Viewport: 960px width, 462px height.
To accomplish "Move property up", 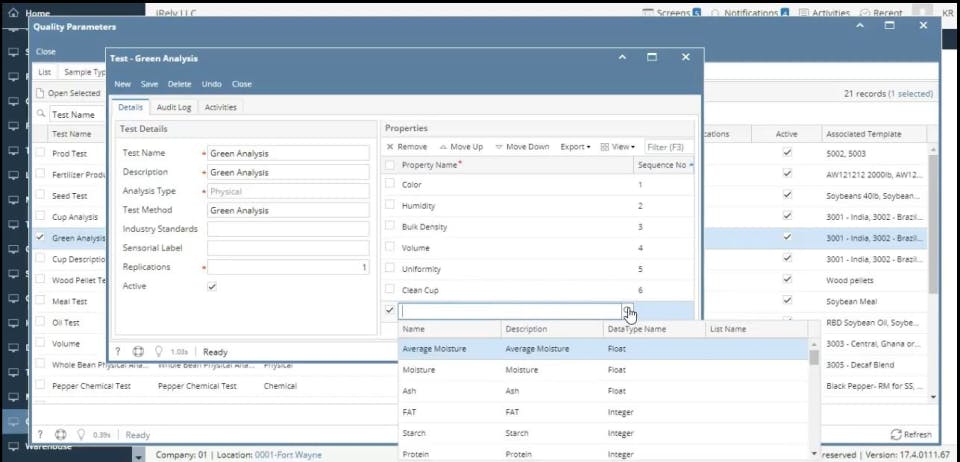I will point(462,147).
